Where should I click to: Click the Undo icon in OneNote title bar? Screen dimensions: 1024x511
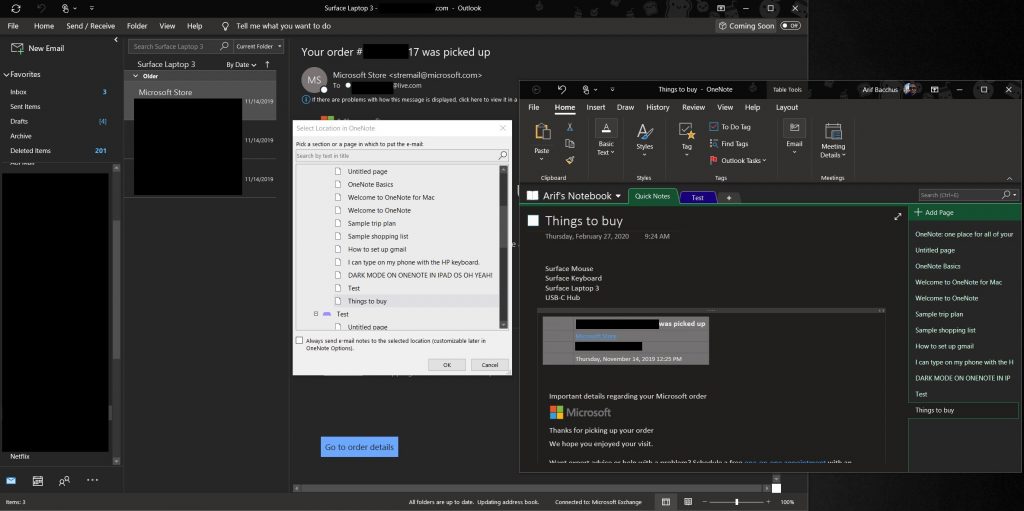point(562,90)
